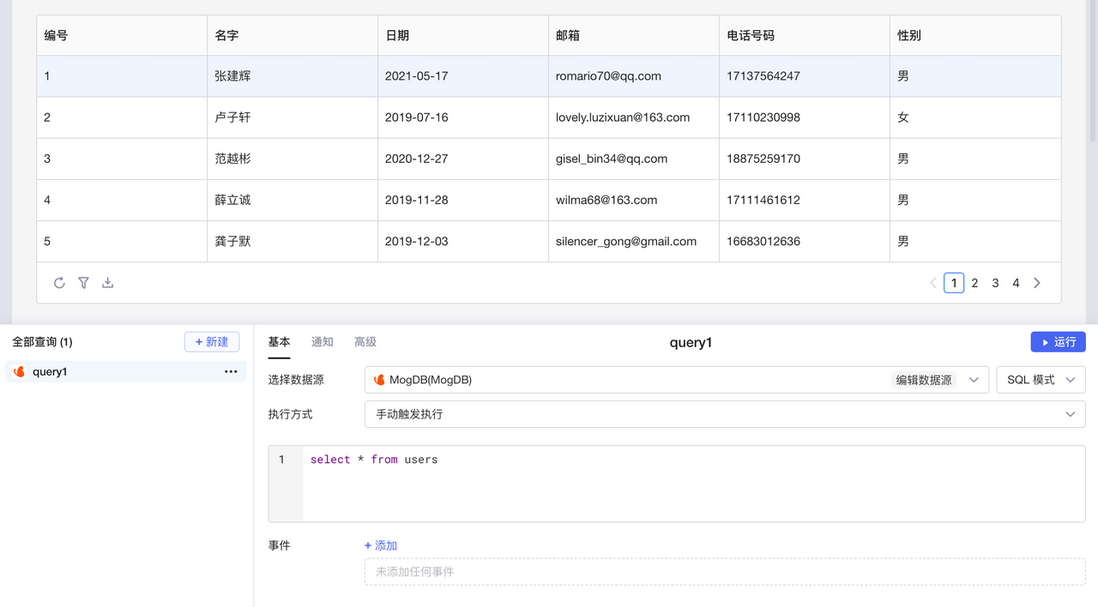Image resolution: width=1098 pixels, height=607 pixels.
Task: Click the table refresh icon
Action: tap(60, 283)
